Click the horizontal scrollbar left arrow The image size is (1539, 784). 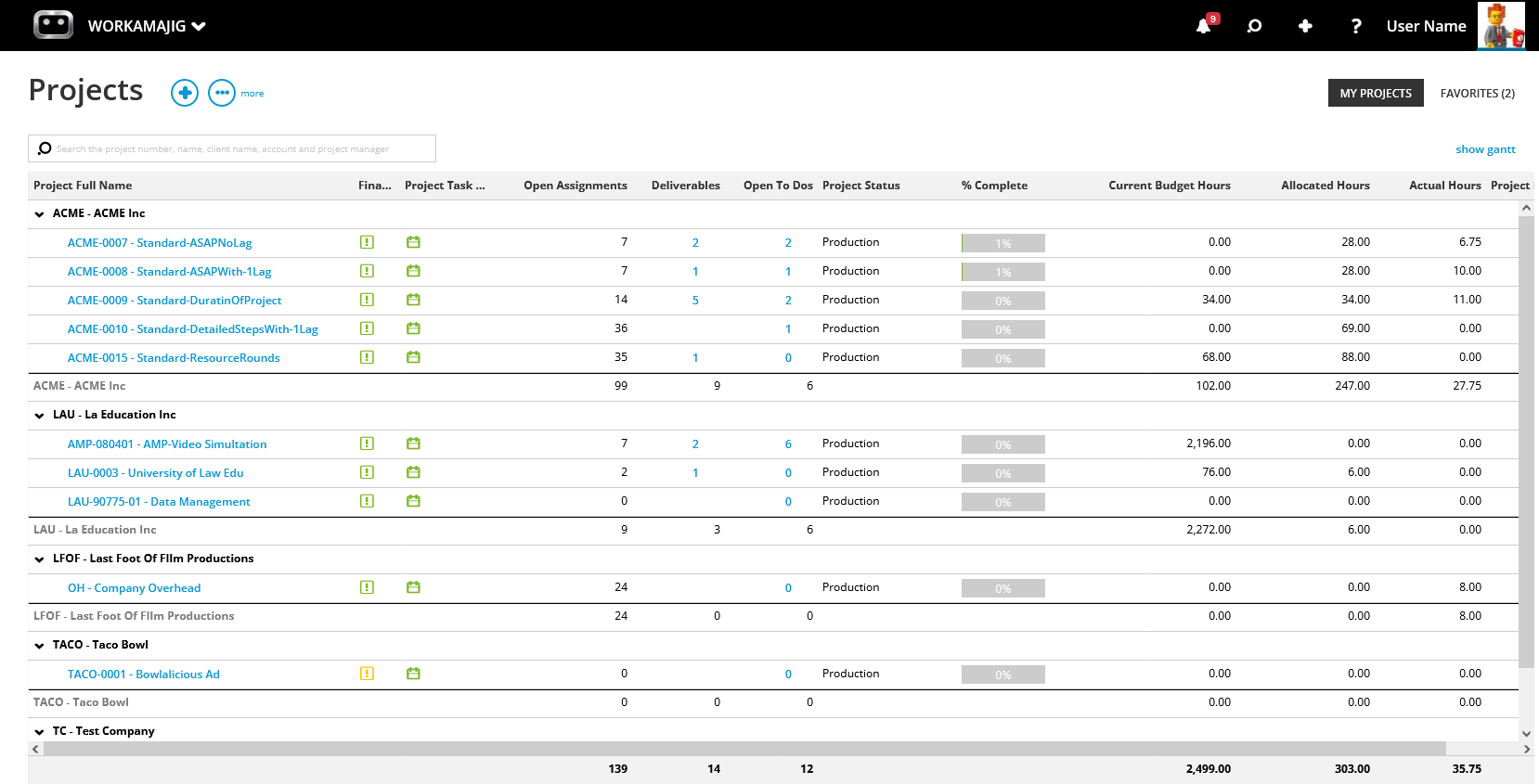pos(35,749)
